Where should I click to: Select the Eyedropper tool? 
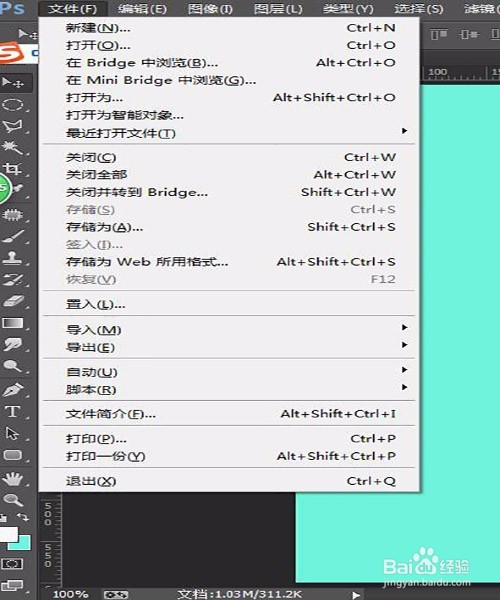pyautogui.click(x=17, y=189)
